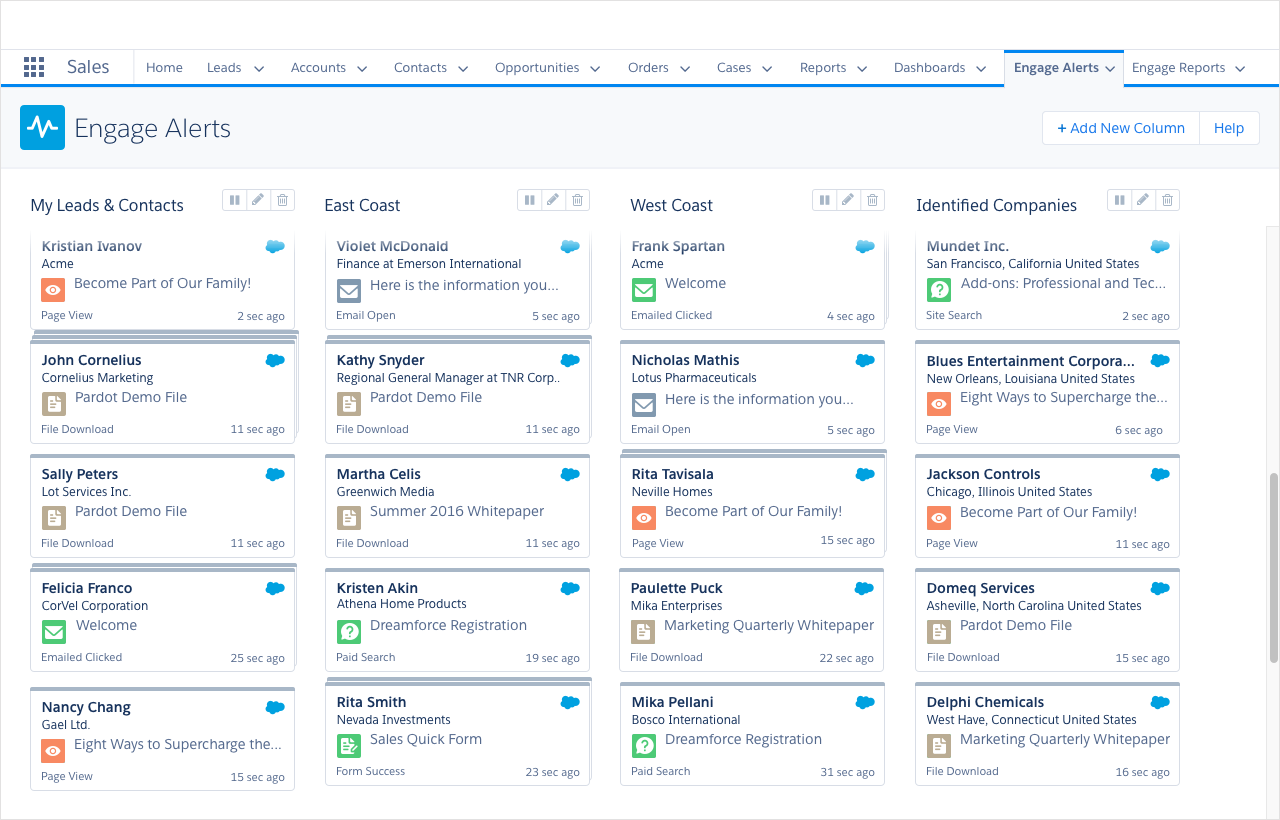
Task: Click 'Eight Ways to Supercharge' on Nancy Chang card
Action: point(178,744)
